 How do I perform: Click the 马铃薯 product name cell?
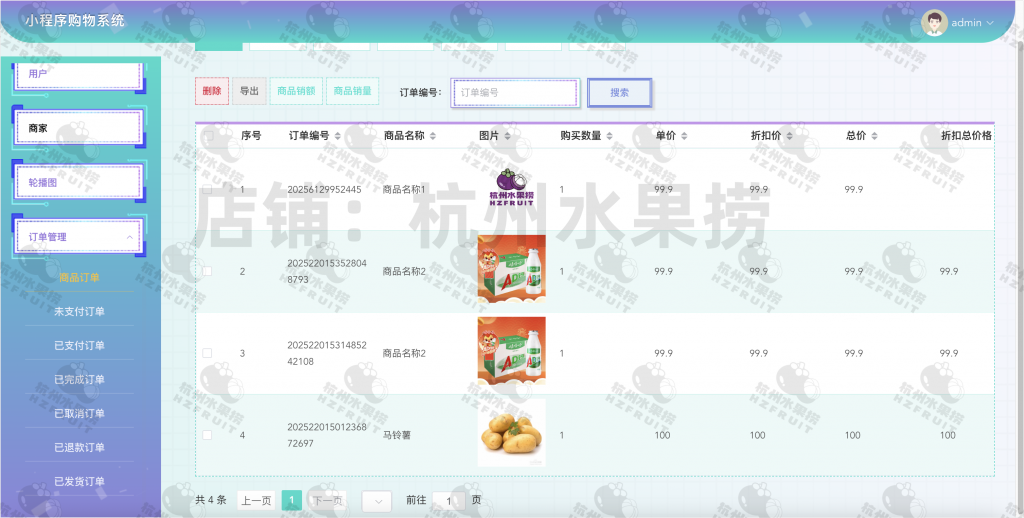pos(396,435)
